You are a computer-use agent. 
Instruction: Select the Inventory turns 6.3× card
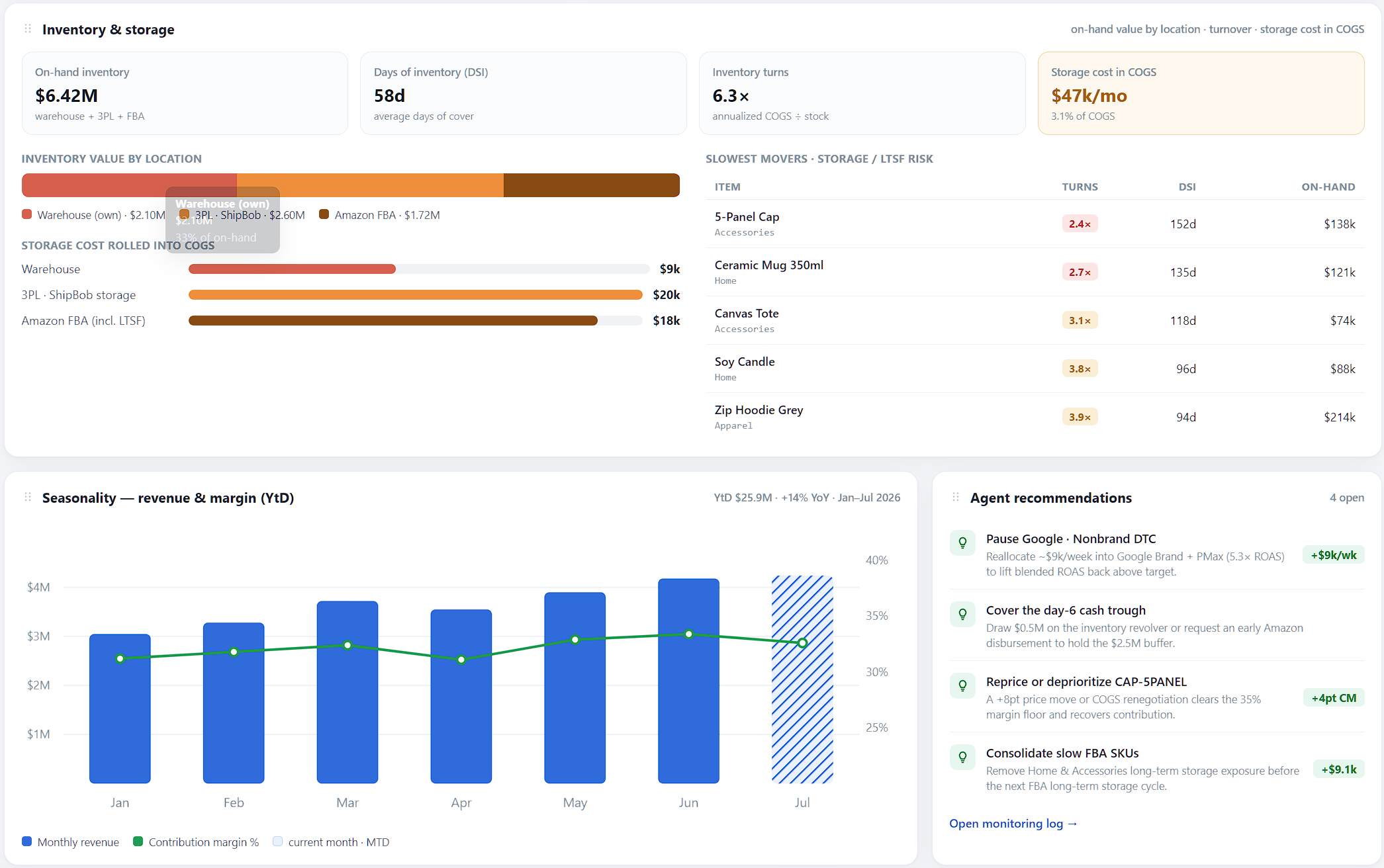point(862,93)
